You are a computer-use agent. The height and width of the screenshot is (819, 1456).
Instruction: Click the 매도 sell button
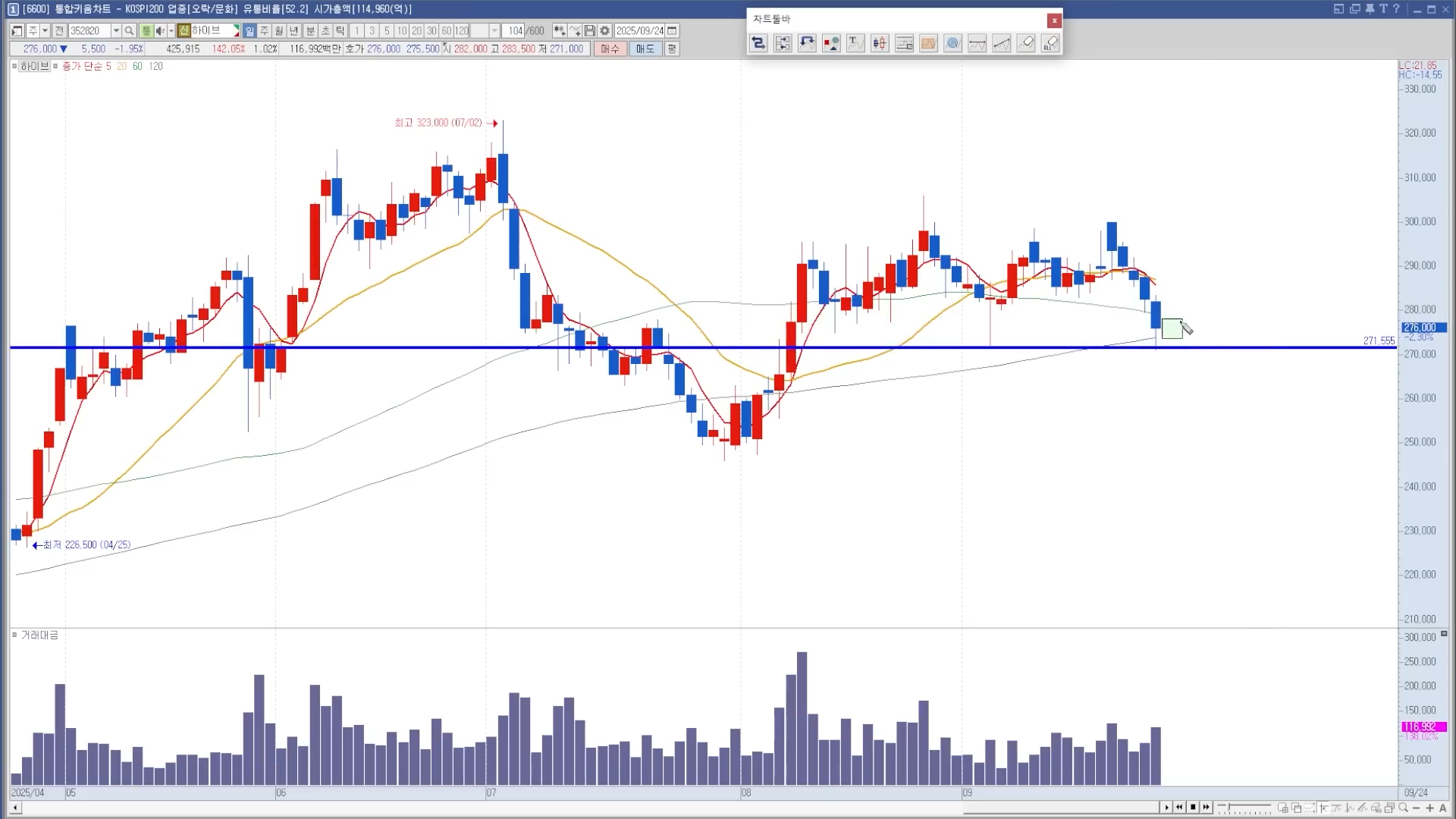(x=645, y=49)
